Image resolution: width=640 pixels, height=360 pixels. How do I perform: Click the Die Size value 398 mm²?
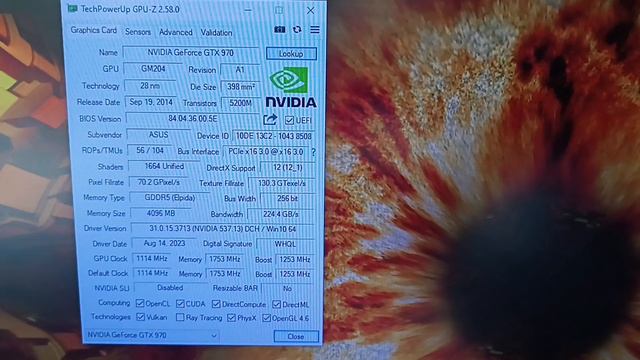[x=240, y=87]
